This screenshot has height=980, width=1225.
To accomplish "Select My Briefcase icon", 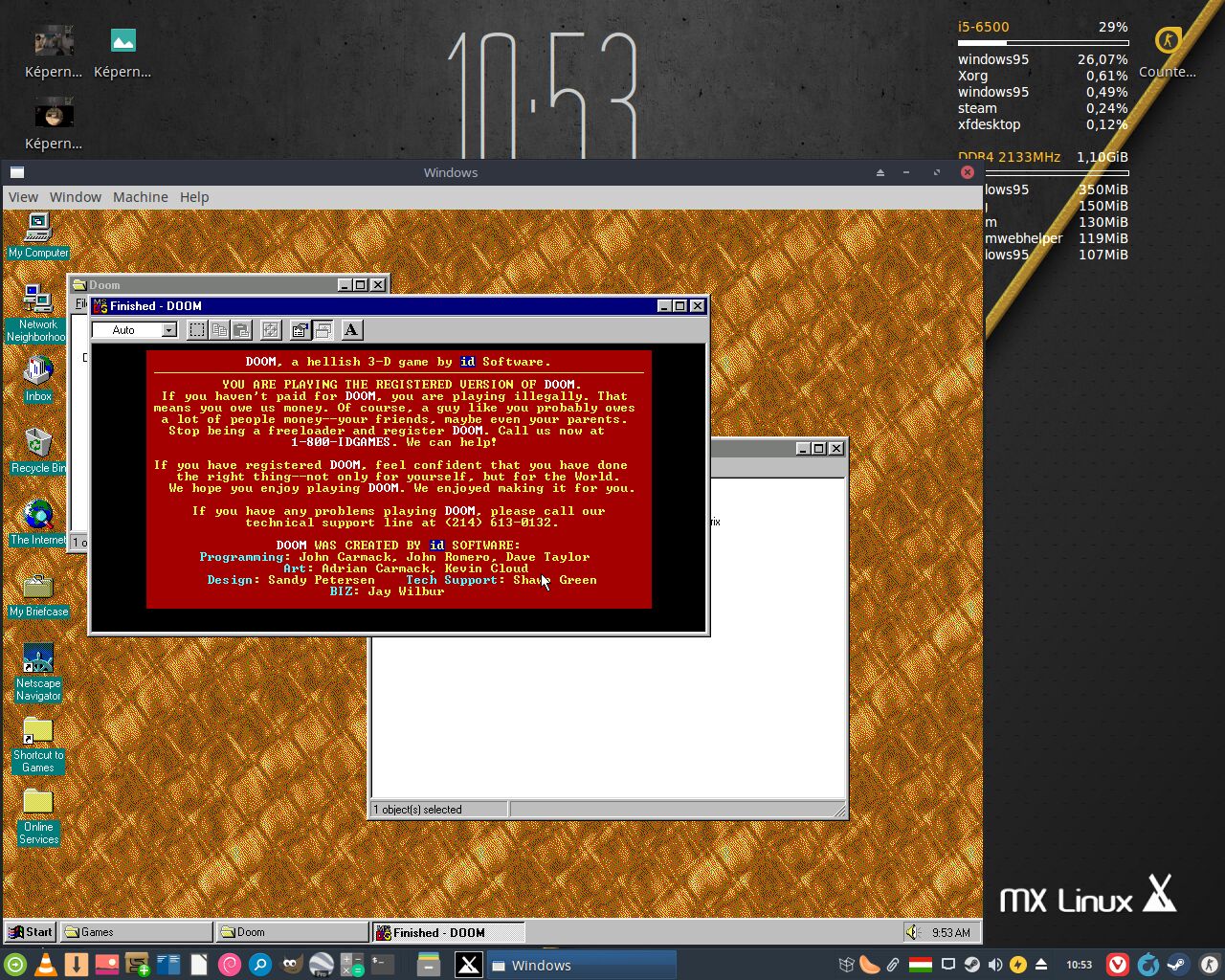I will tap(38, 594).
